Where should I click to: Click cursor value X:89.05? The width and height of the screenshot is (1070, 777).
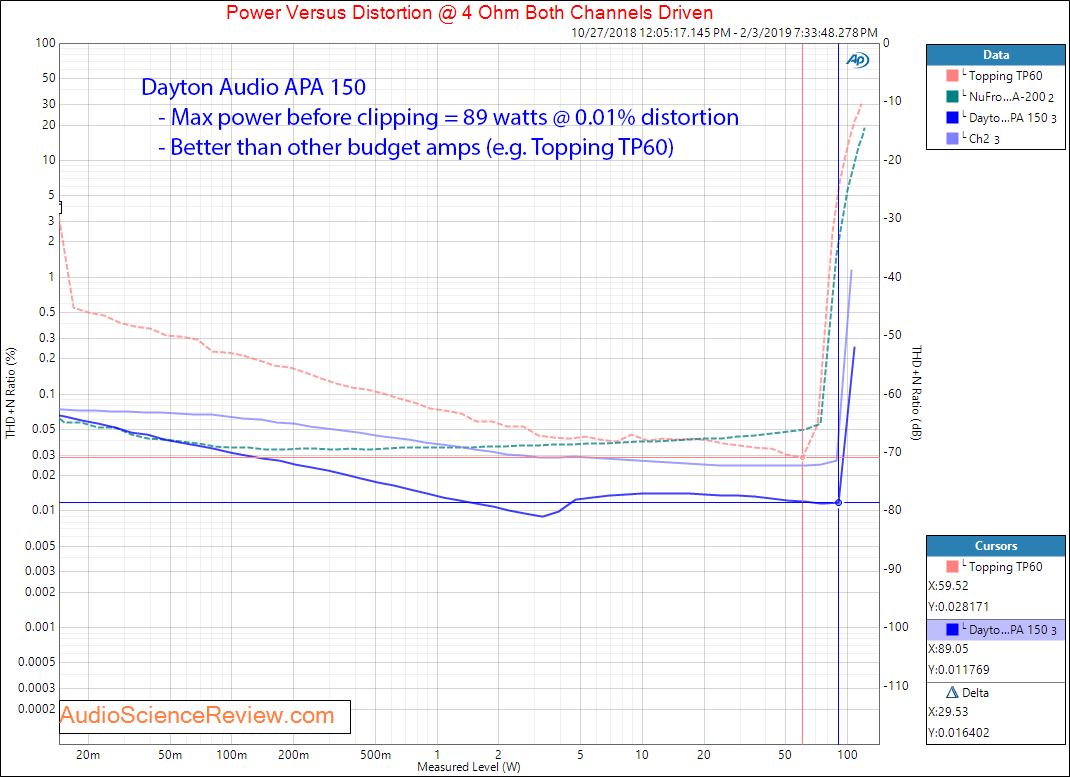point(949,649)
